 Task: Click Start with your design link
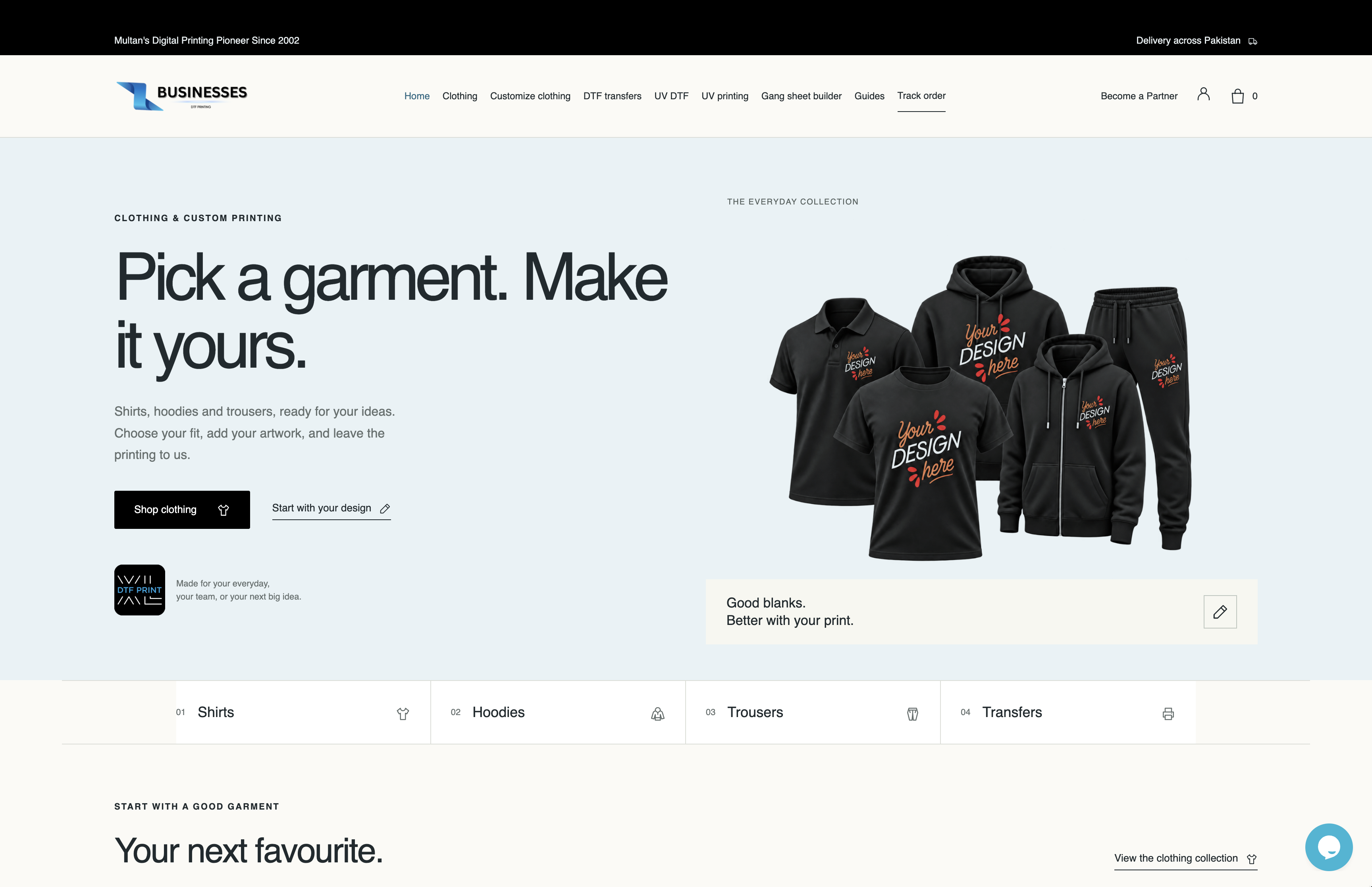(331, 508)
